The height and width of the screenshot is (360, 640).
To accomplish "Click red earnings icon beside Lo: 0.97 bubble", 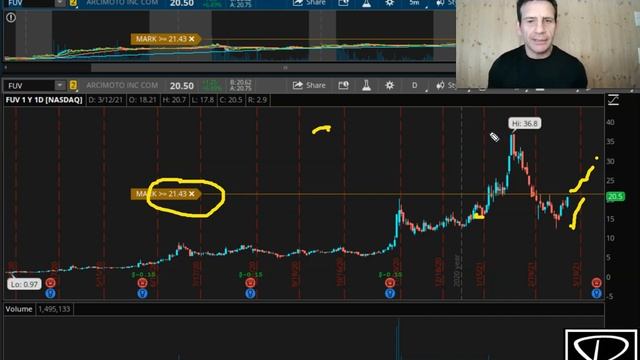I will pyautogui.click(x=51, y=282).
